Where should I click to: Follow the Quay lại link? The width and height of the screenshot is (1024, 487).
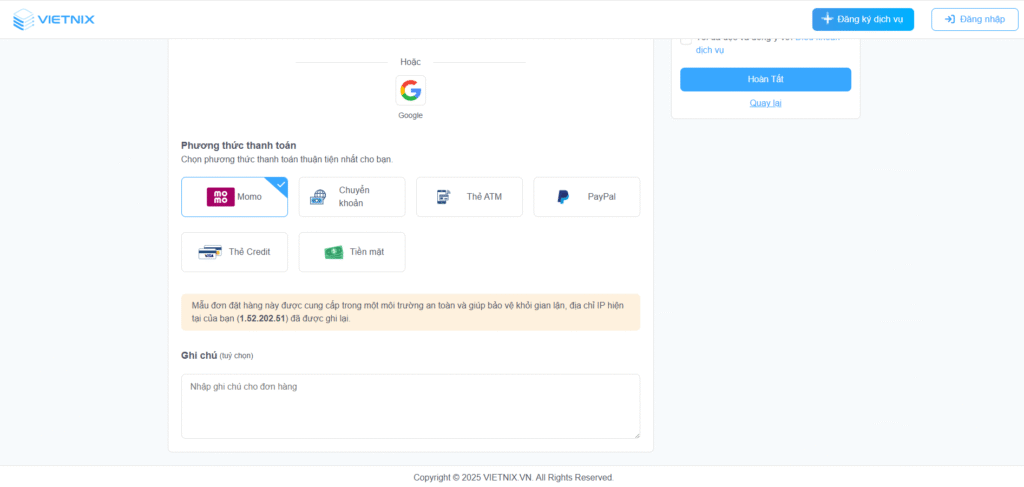click(x=765, y=103)
